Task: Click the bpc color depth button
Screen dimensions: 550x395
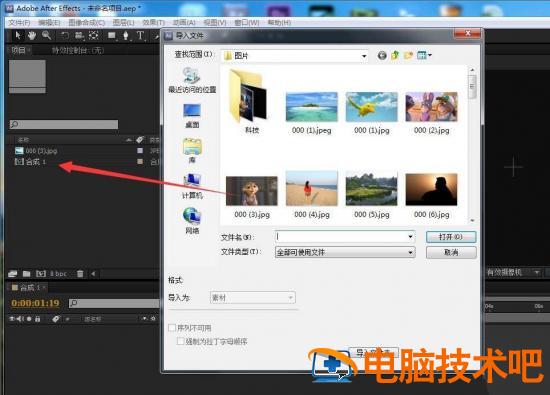Action: click(58, 274)
